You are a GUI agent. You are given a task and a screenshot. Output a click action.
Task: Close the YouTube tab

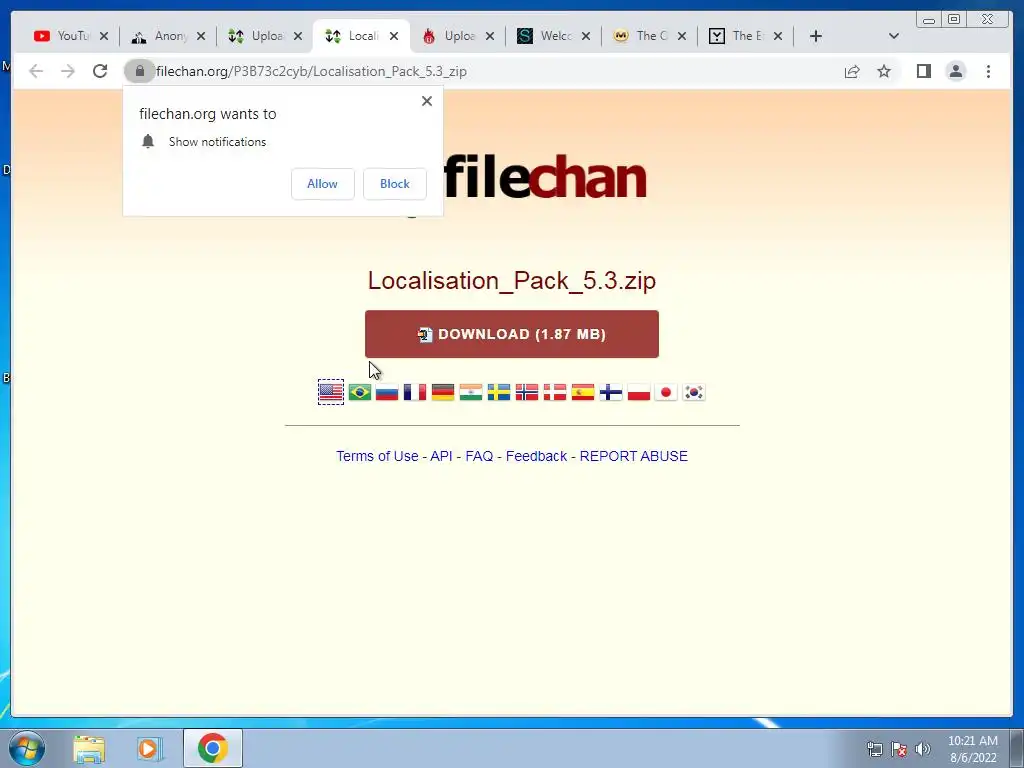coord(104,36)
